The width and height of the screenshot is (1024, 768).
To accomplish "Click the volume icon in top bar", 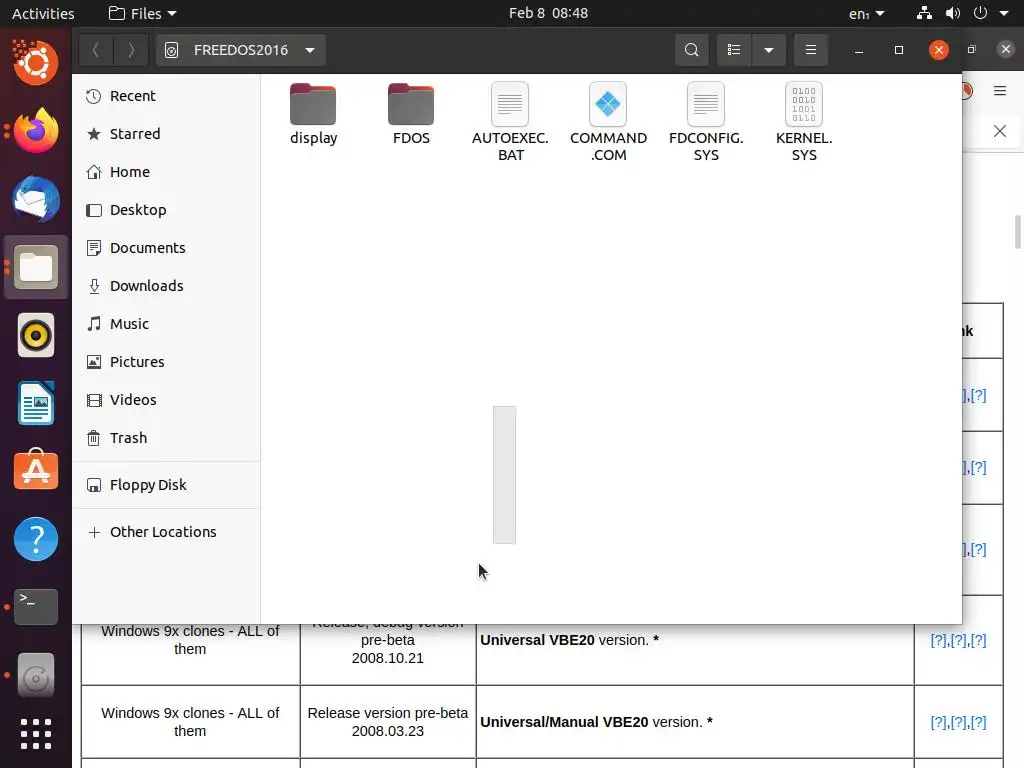I will coord(953,13).
